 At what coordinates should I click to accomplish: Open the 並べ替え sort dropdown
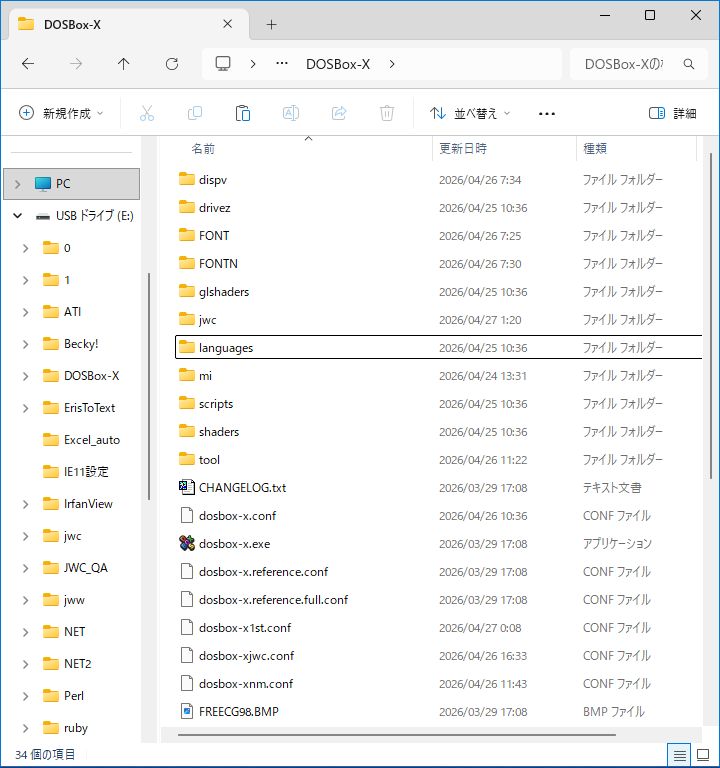pyautogui.click(x=470, y=113)
